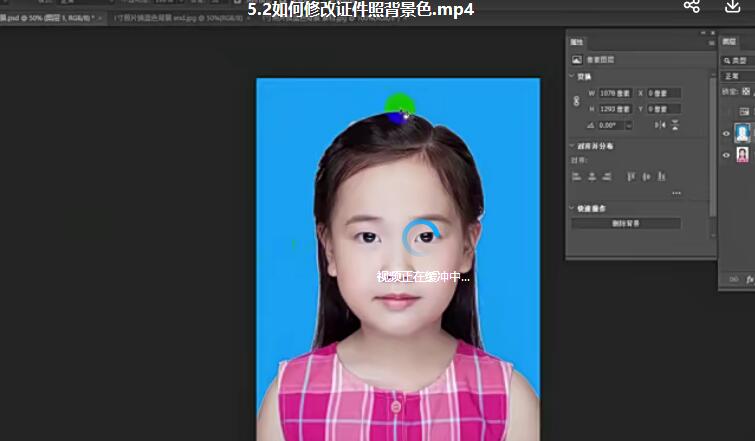Image resolution: width=755 pixels, height=441 pixels.
Task: Click the share icon at top right
Action: 691,6
